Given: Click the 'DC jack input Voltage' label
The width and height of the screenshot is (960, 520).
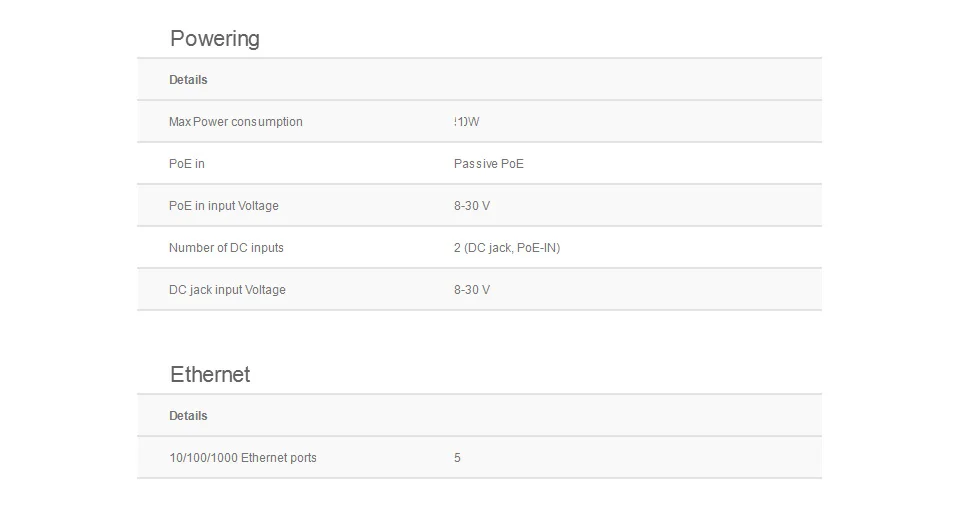Looking at the screenshot, I should click(x=227, y=290).
